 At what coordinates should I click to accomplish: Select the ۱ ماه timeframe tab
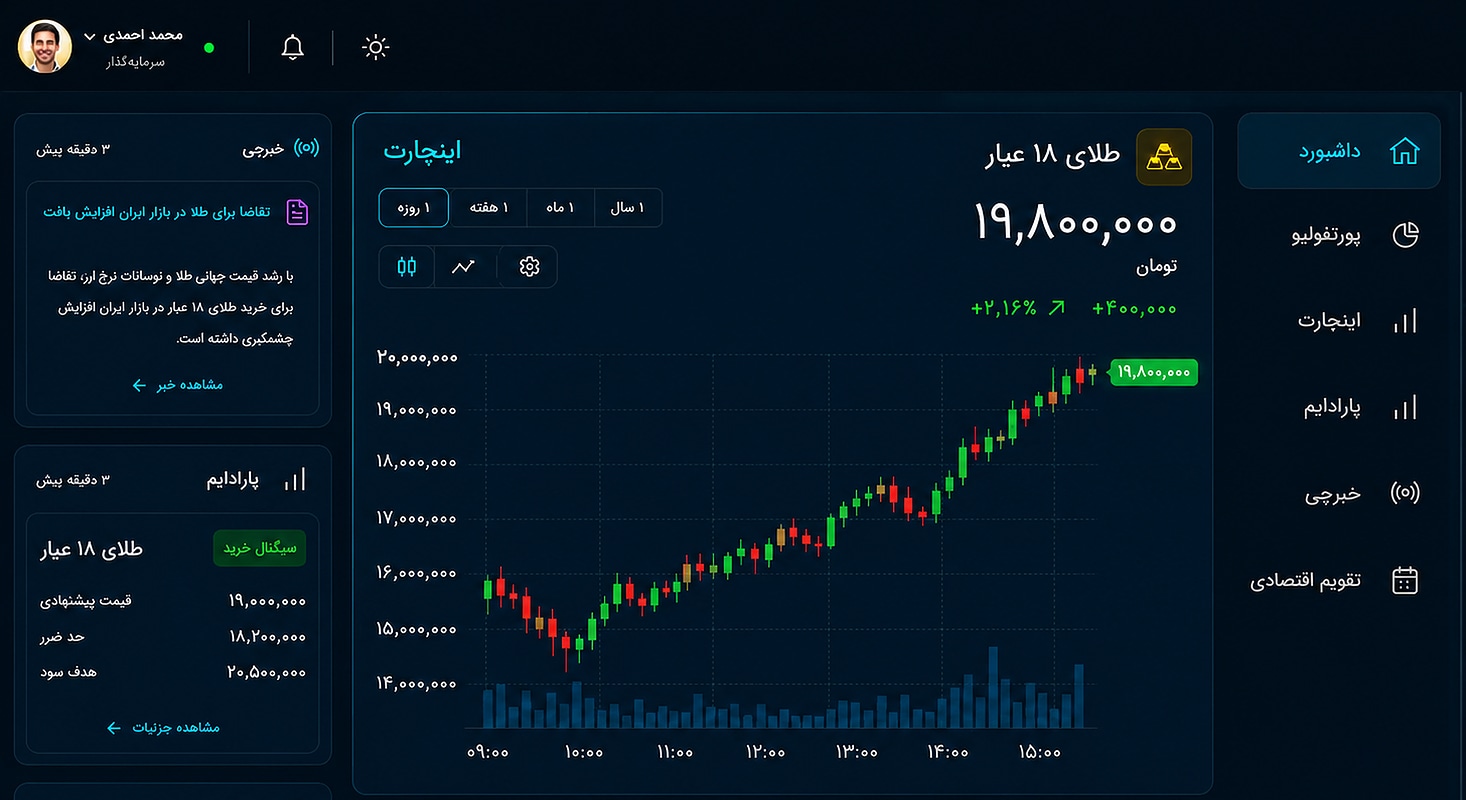pos(560,208)
